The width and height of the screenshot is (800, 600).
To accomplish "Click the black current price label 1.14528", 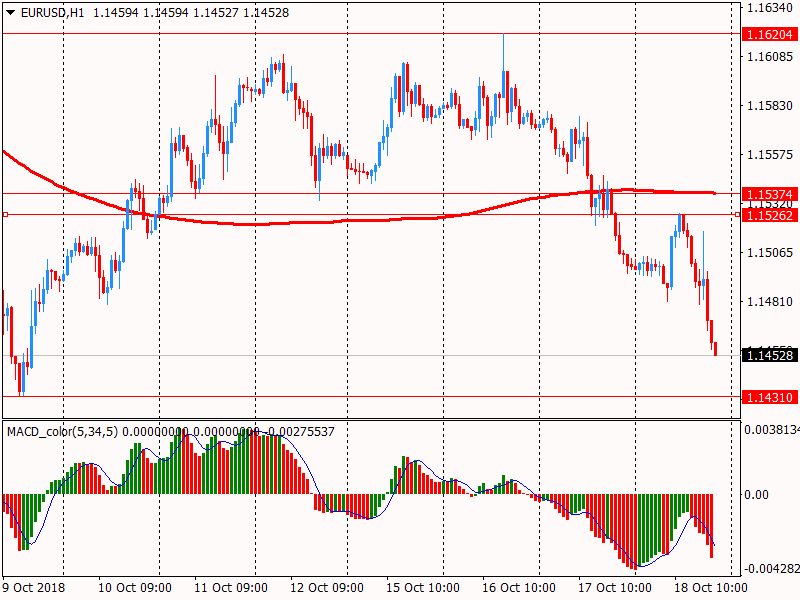I will click(769, 355).
